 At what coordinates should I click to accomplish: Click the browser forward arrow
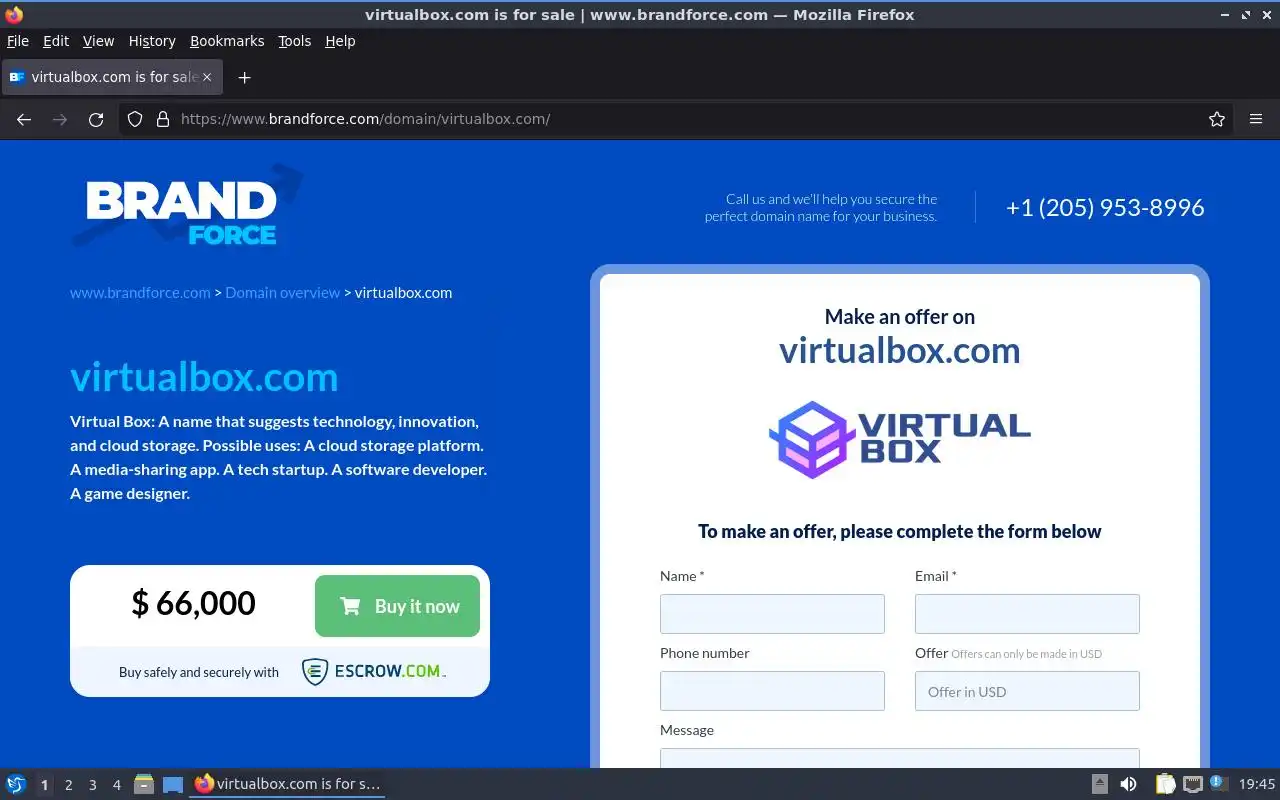tap(60, 119)
